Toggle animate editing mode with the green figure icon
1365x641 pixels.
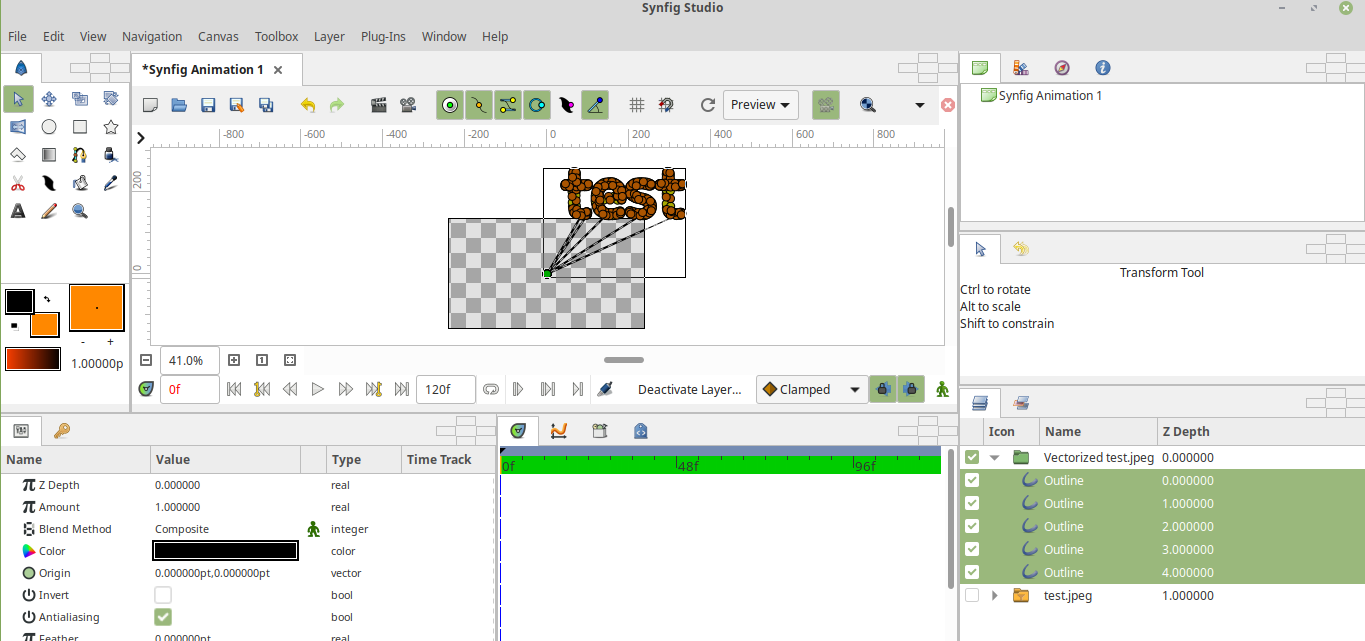(x=941, y=389)
